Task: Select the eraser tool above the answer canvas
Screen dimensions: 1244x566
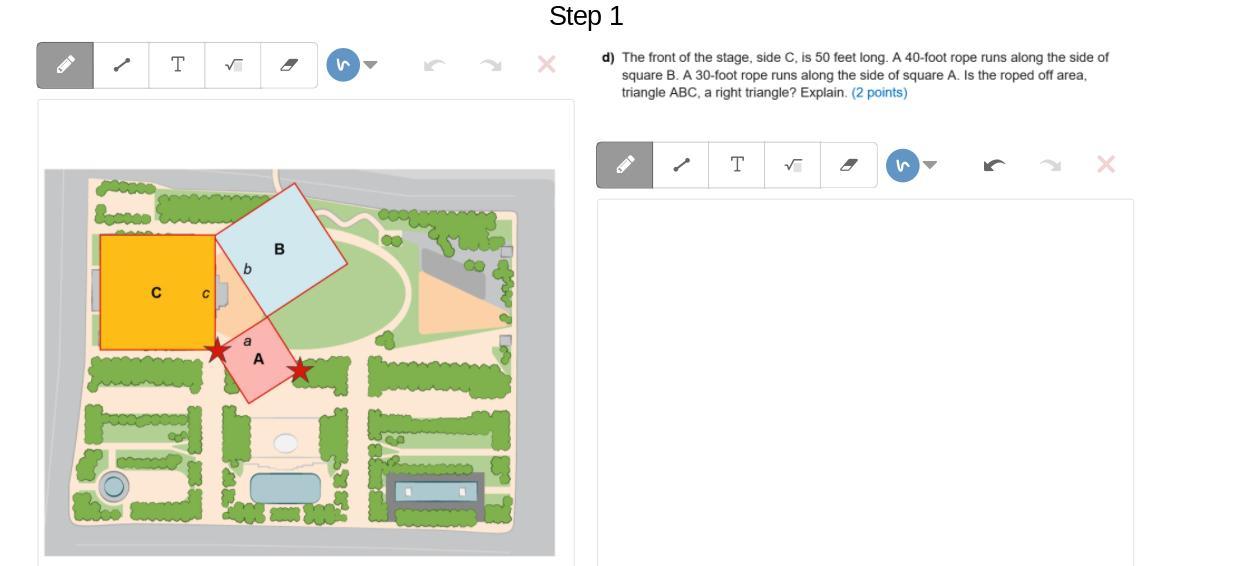Action: 849,165
